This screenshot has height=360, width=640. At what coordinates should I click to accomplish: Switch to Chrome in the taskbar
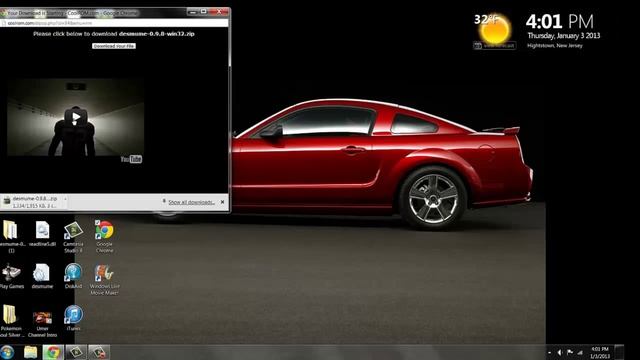[52, 352]
